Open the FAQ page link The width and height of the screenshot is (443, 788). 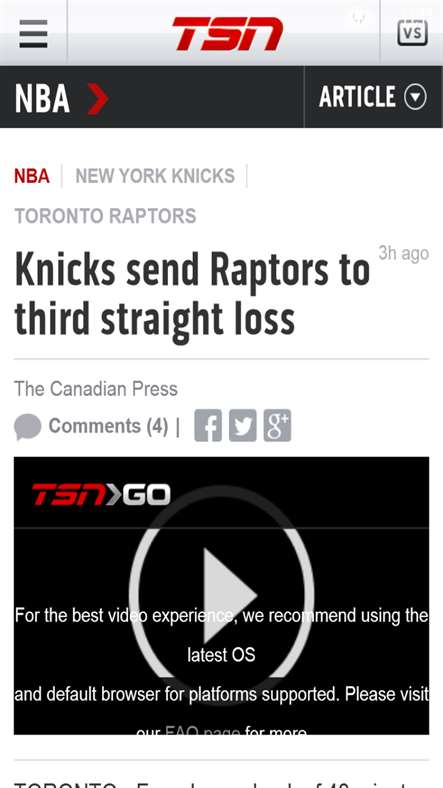[203, 731]
